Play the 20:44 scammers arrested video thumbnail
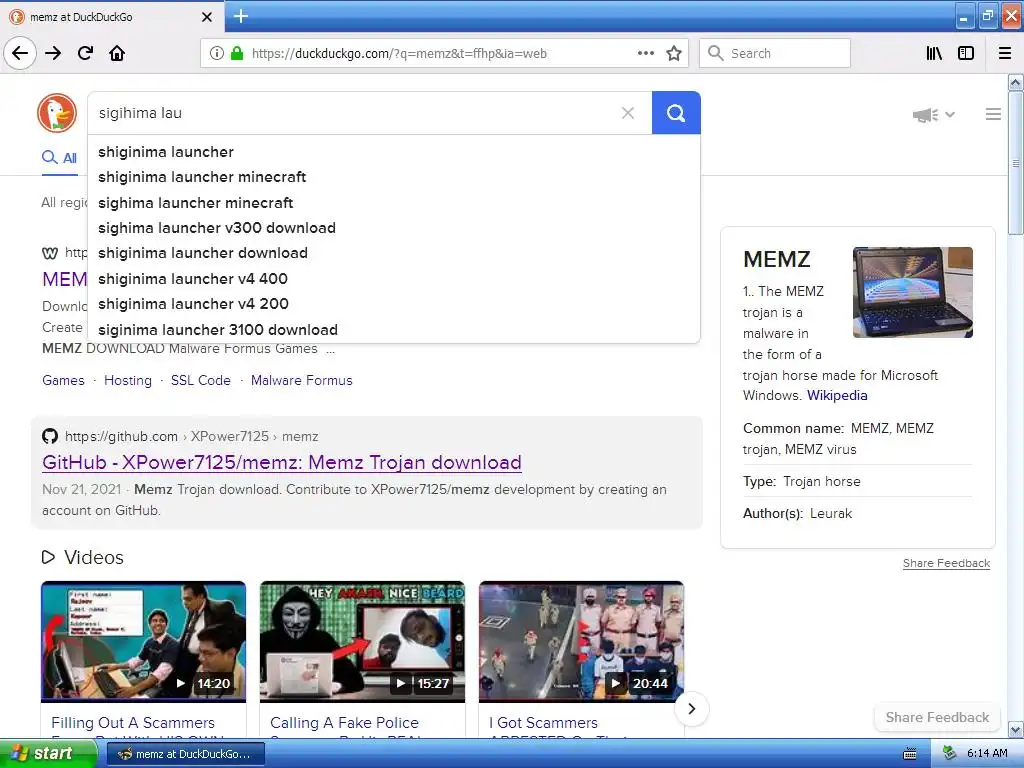 pos(581,641)
